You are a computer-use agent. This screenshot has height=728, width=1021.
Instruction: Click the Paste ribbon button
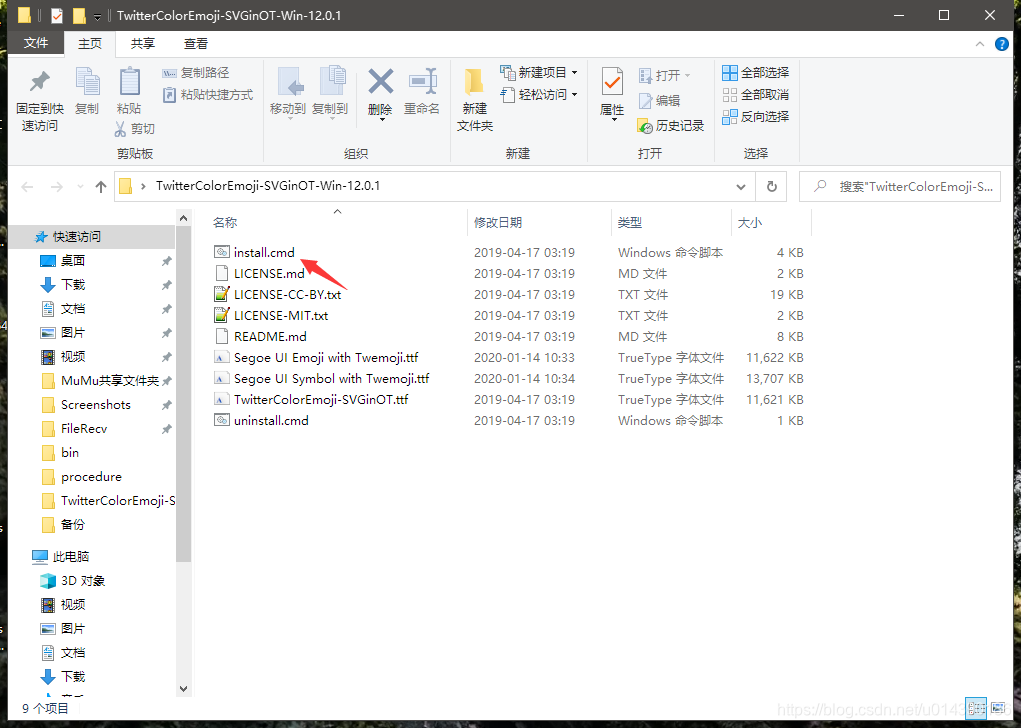(x=129, y=91)
